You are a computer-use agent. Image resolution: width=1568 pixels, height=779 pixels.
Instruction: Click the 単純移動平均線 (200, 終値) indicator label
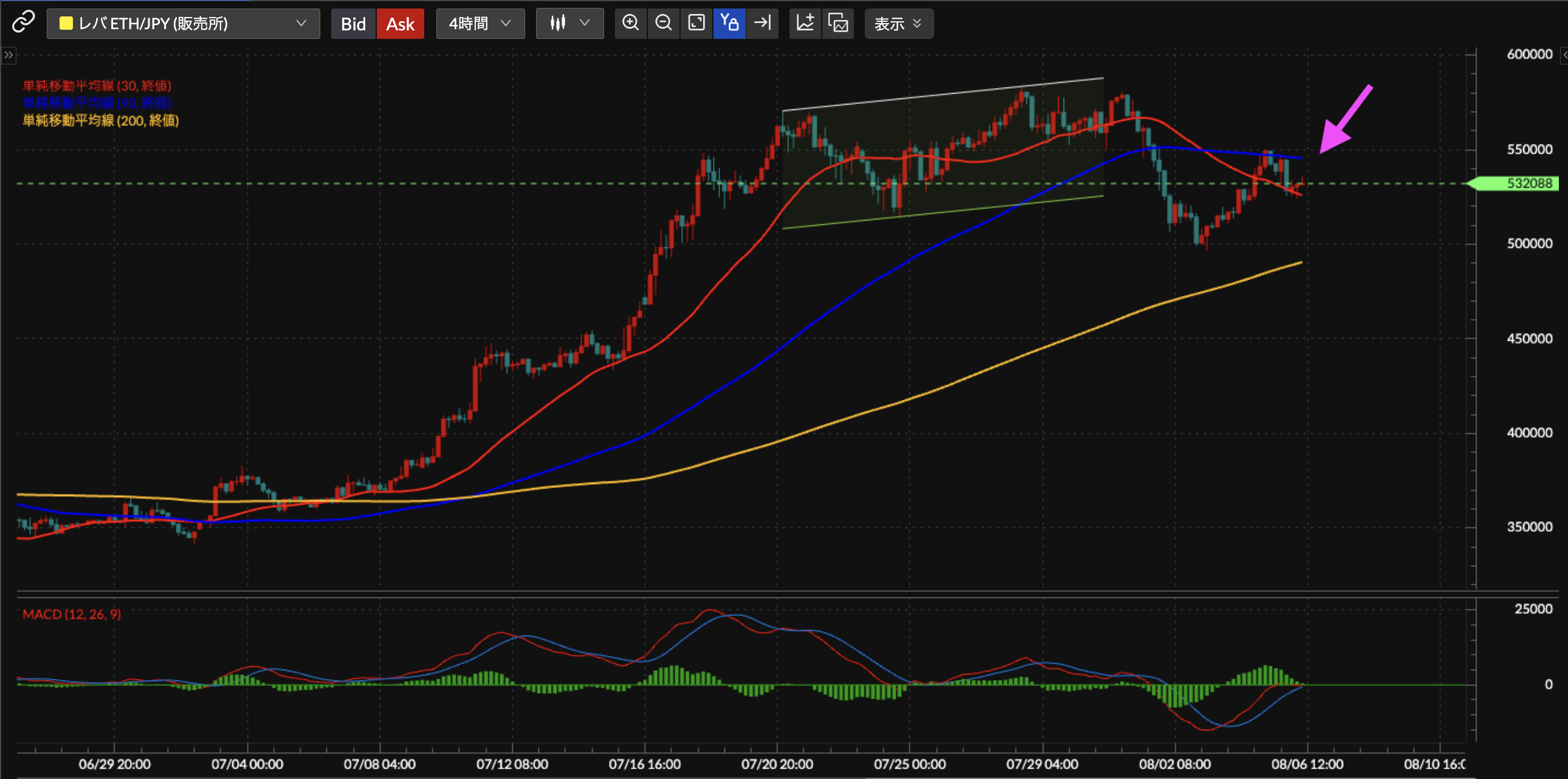(x=100, y=120)
